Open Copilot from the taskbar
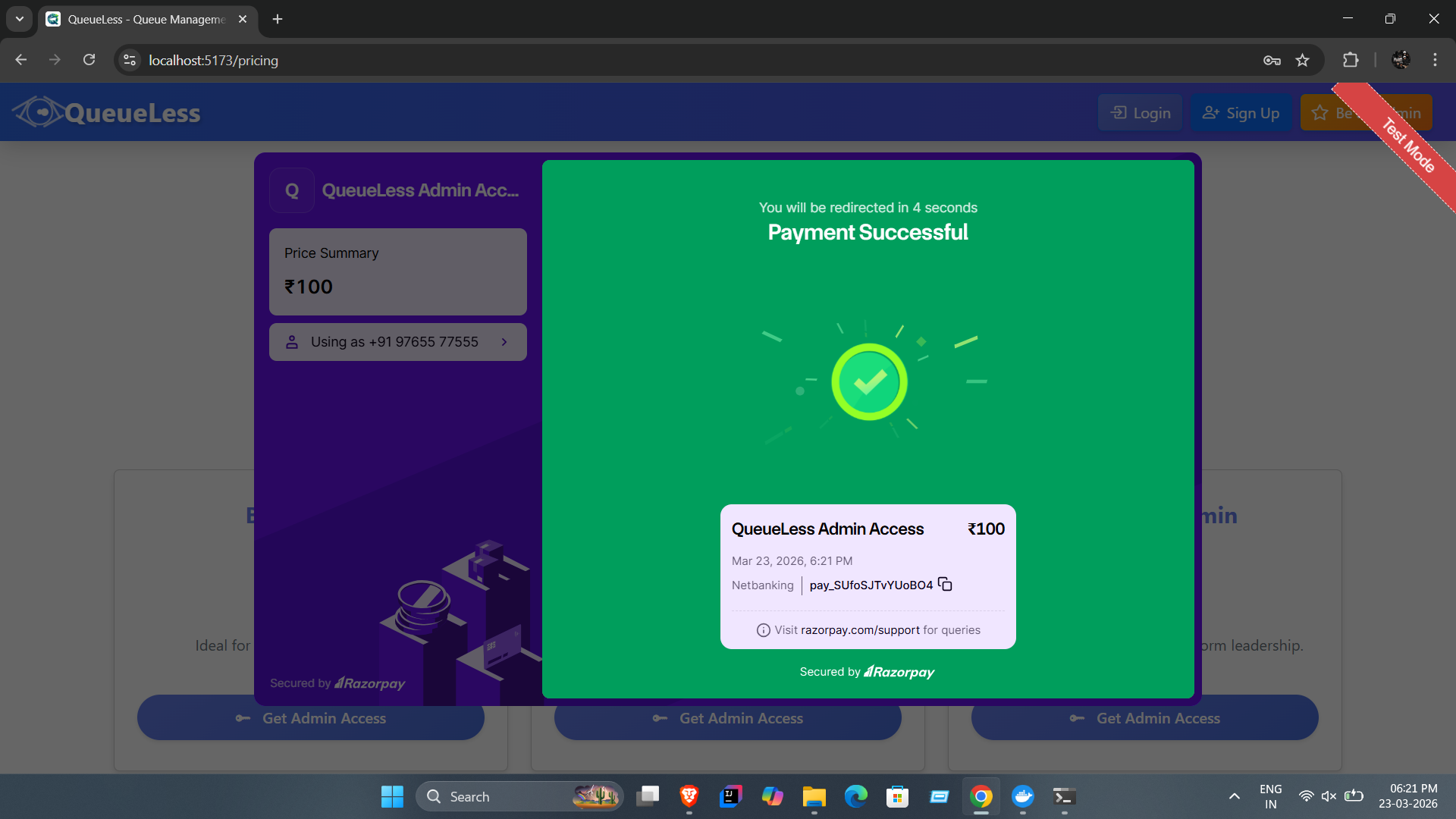Viewport: 1456px width, 819px height. click(772, 796)
